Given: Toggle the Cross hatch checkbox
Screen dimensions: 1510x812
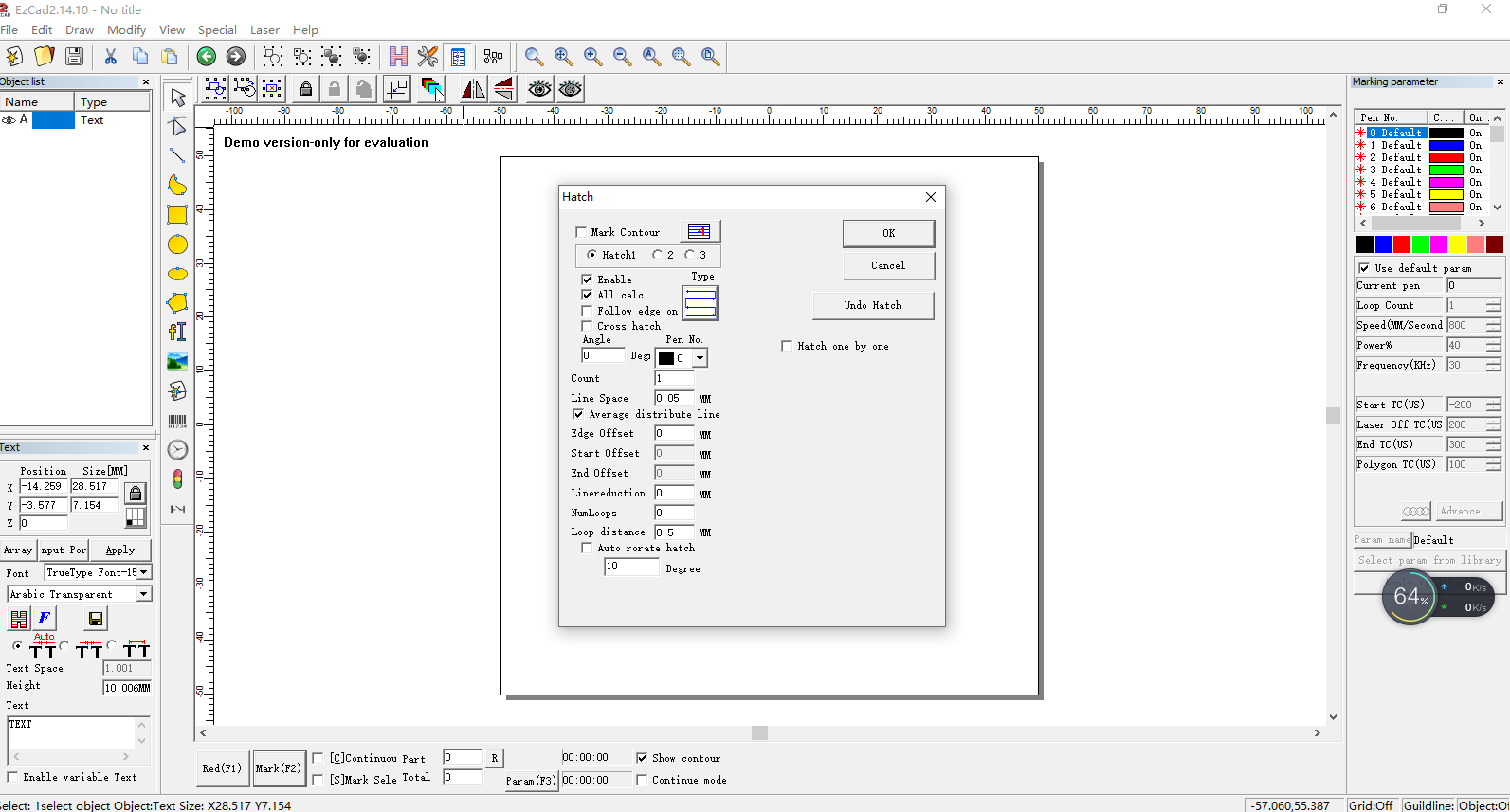Looking at the screenshot, I should click(x=588, y=326).
